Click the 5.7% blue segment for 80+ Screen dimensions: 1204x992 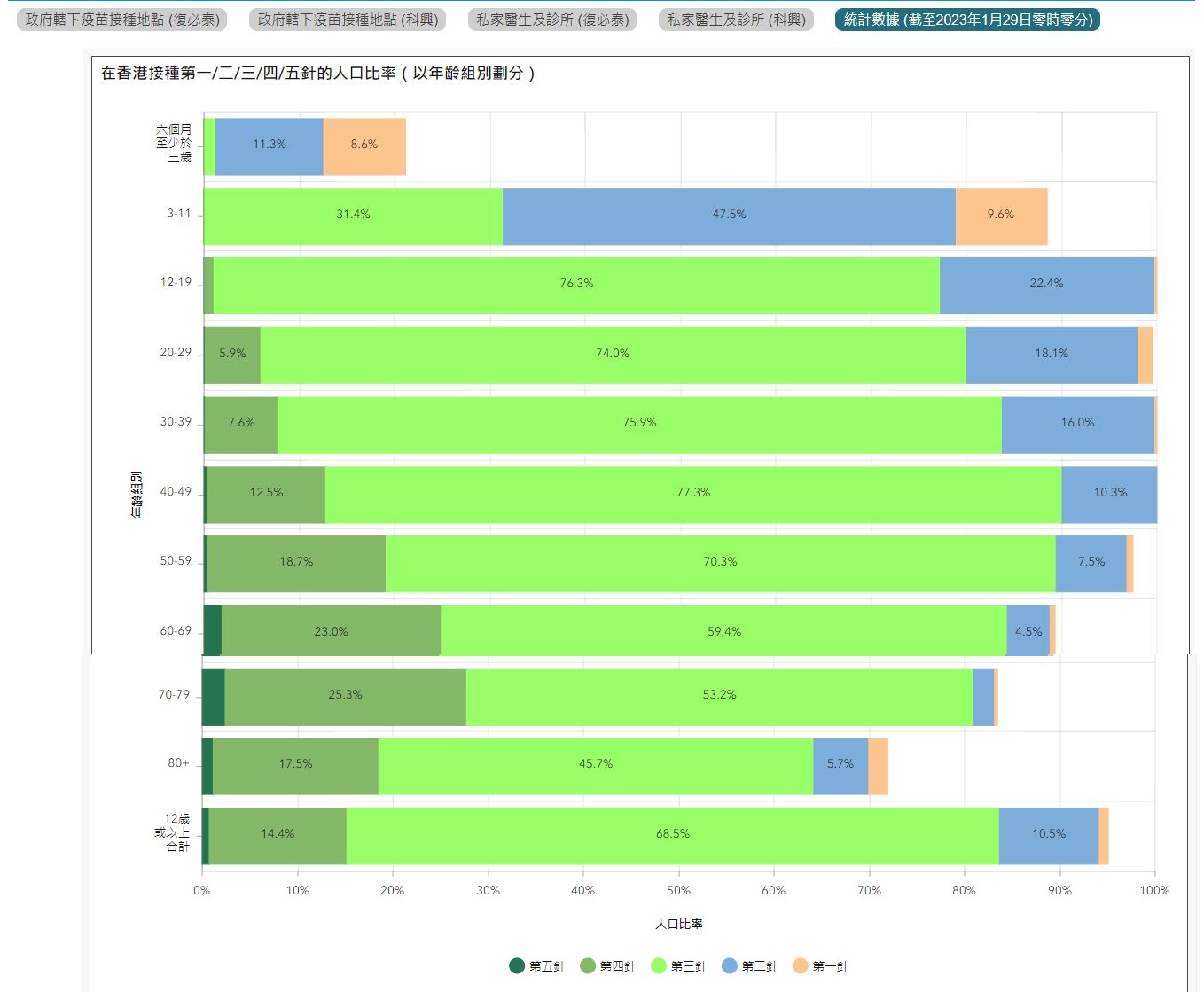(840, 764)
